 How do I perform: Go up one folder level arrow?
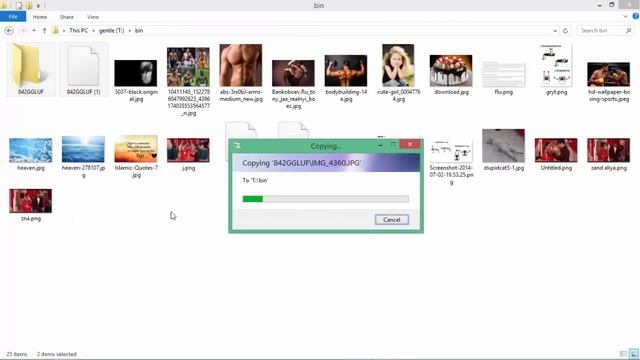coord(44,31)
